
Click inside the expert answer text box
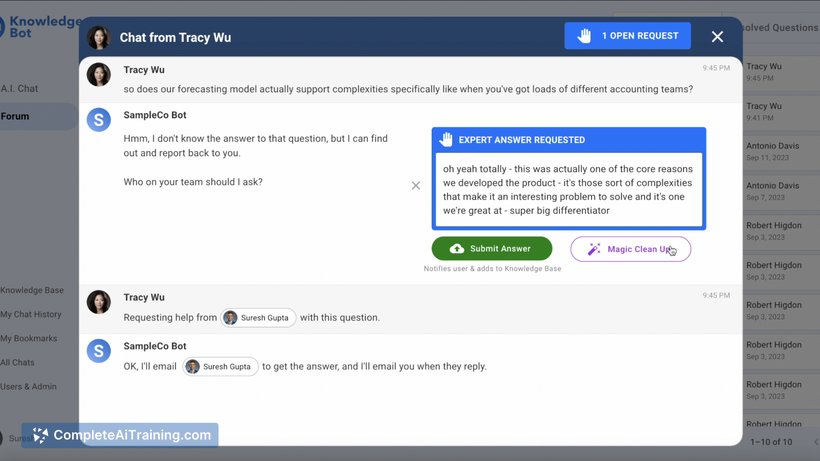[568, 190]
